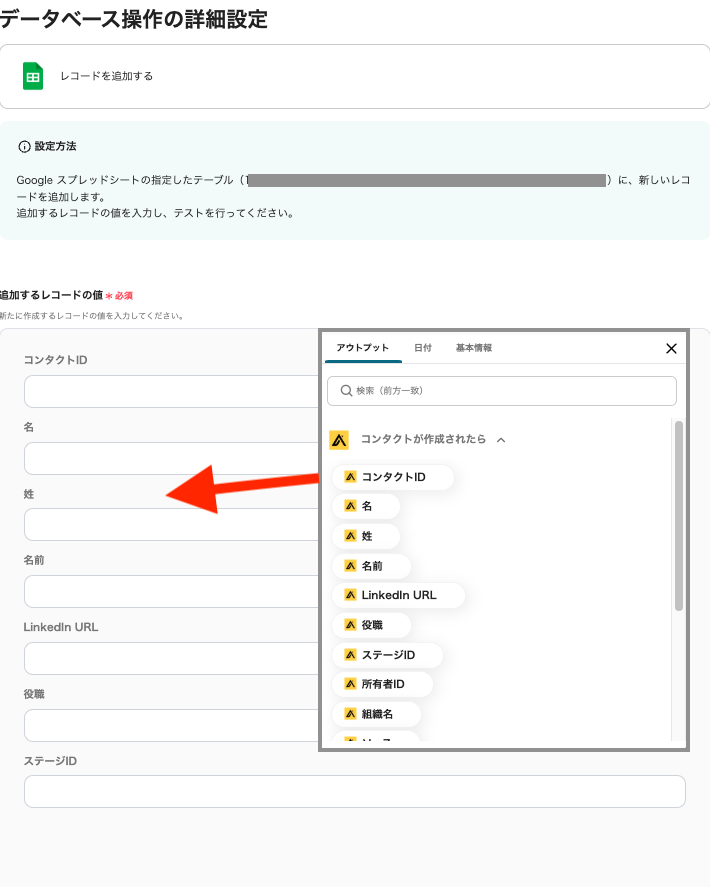
Task: Click the データベース操作の詳細設定 title
Action: pos(134,19)
